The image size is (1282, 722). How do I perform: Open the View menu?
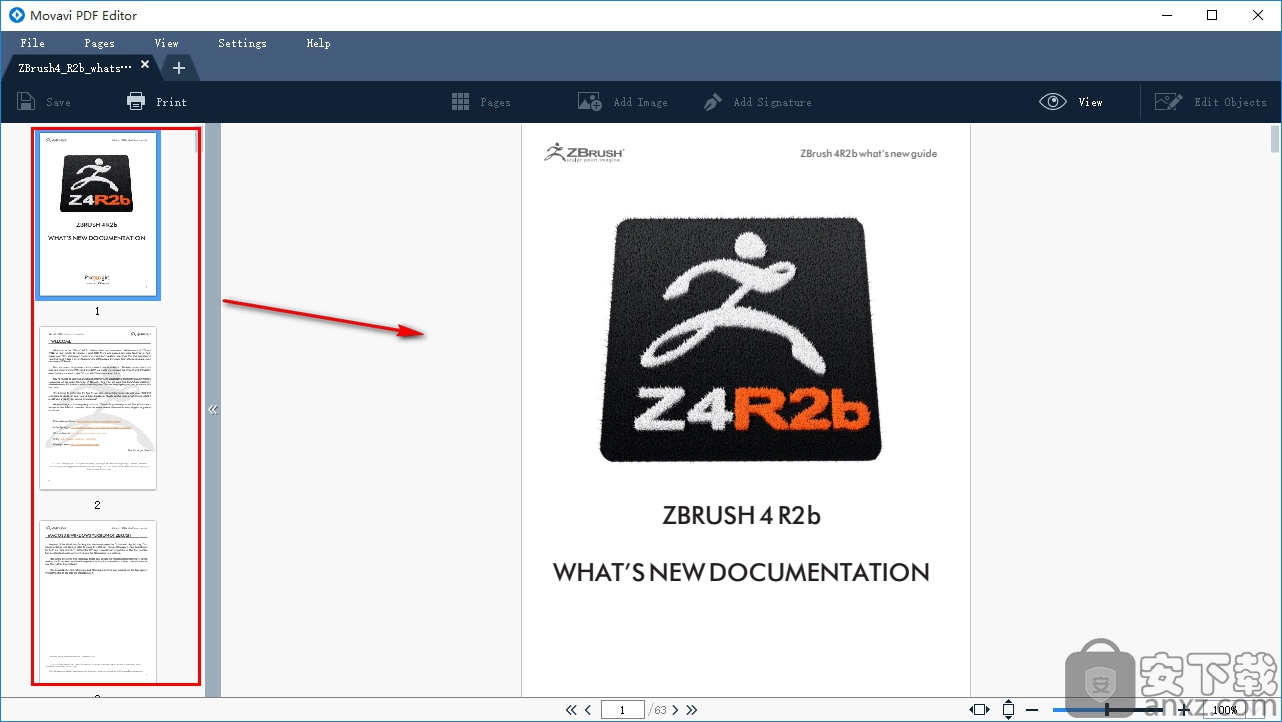(x=166, y=43)
